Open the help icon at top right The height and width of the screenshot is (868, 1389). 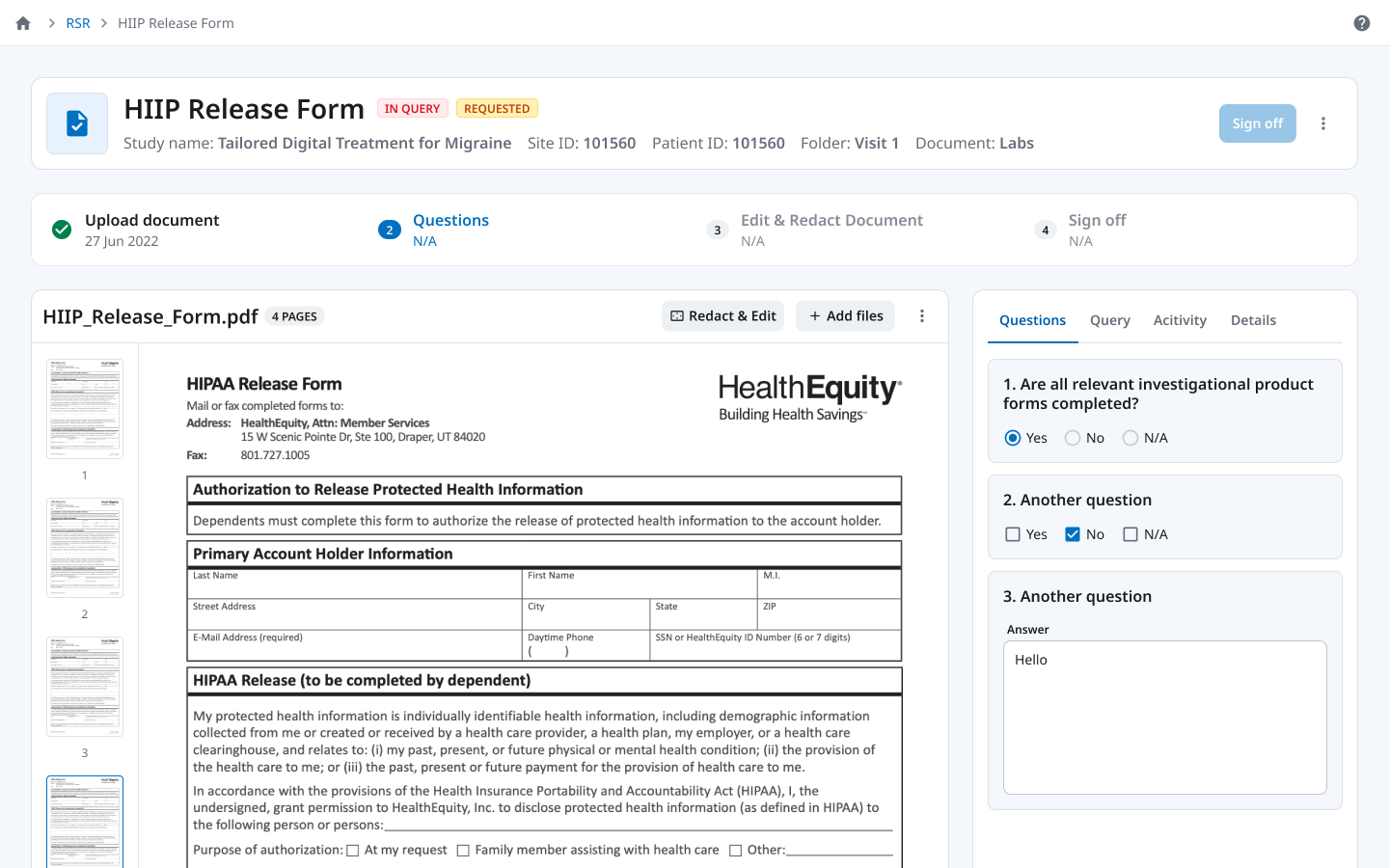pos(1361,22)
